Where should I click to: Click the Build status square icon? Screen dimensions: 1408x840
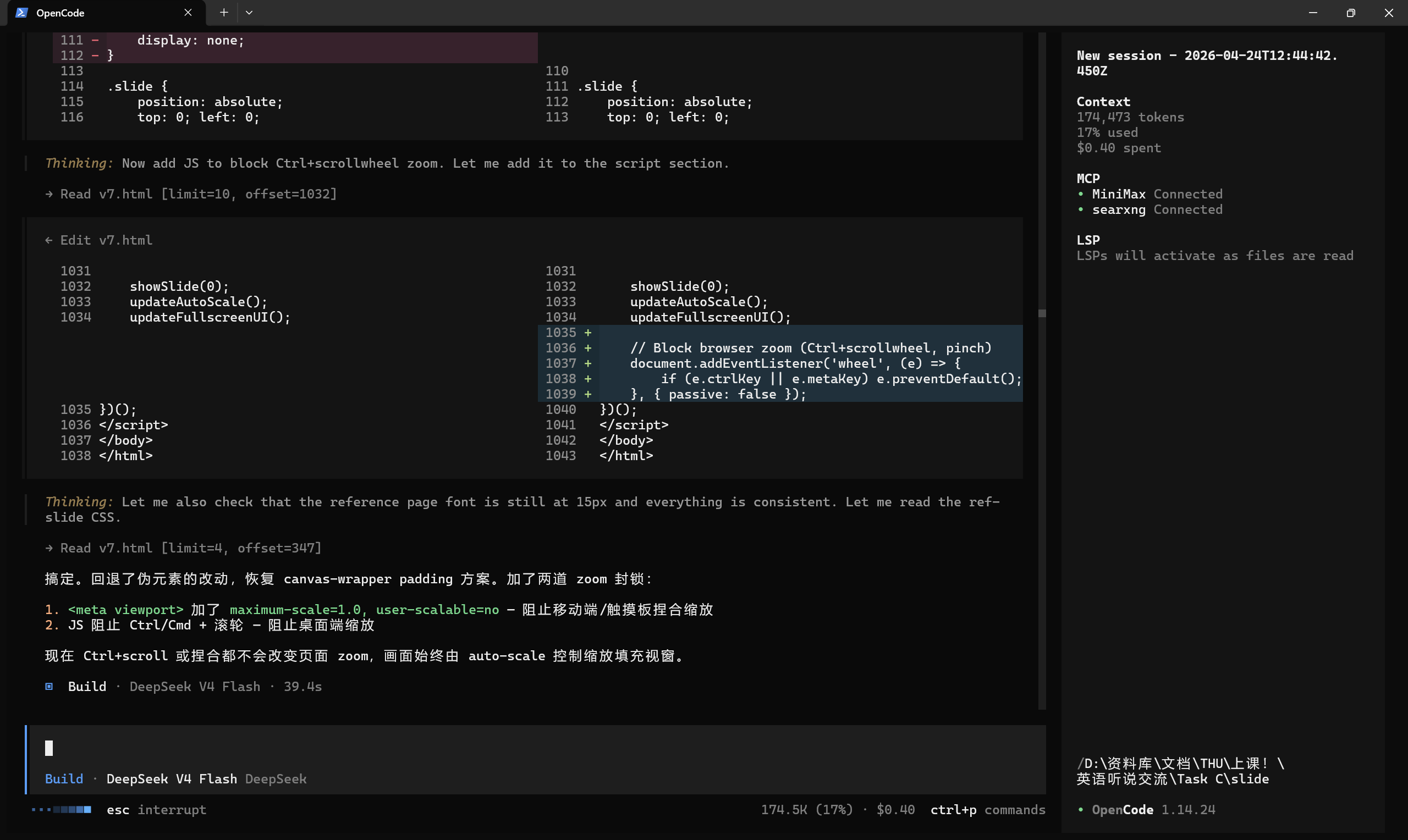coord(50,687)
